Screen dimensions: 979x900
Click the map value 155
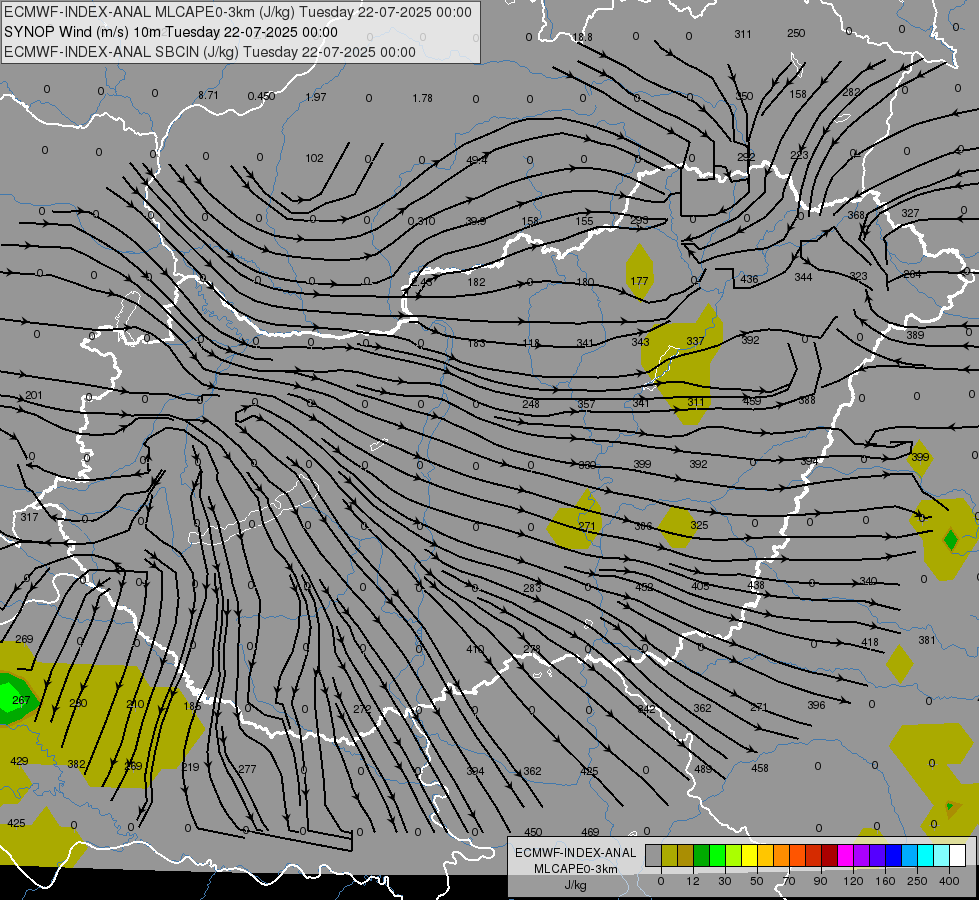[584, 221]
